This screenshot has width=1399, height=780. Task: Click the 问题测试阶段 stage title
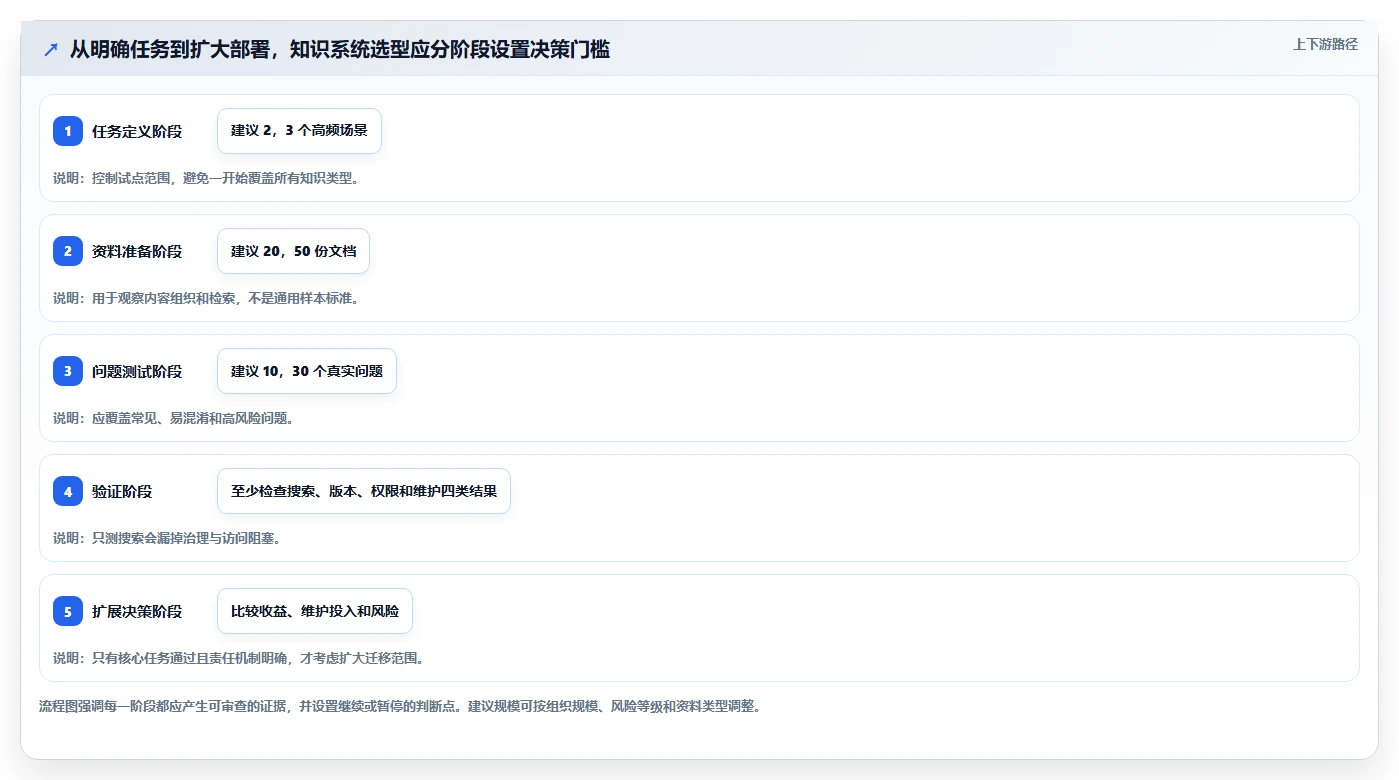[x=137, y=371]
